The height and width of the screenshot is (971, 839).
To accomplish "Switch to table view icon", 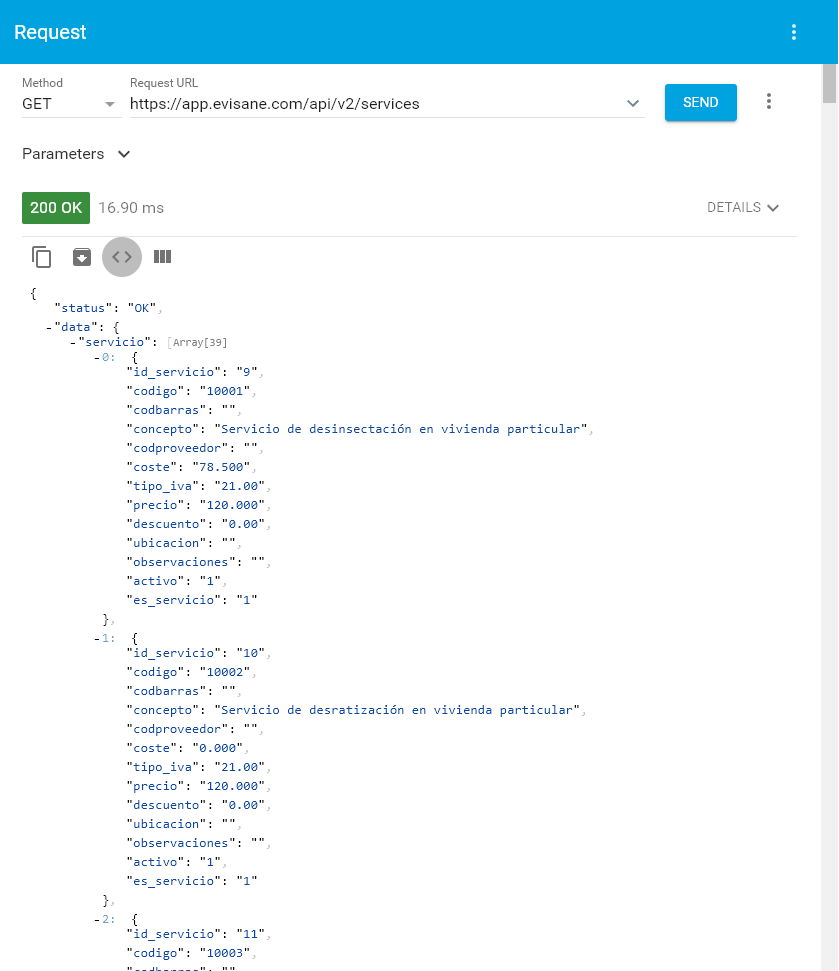I will click(x=162, y=257).
